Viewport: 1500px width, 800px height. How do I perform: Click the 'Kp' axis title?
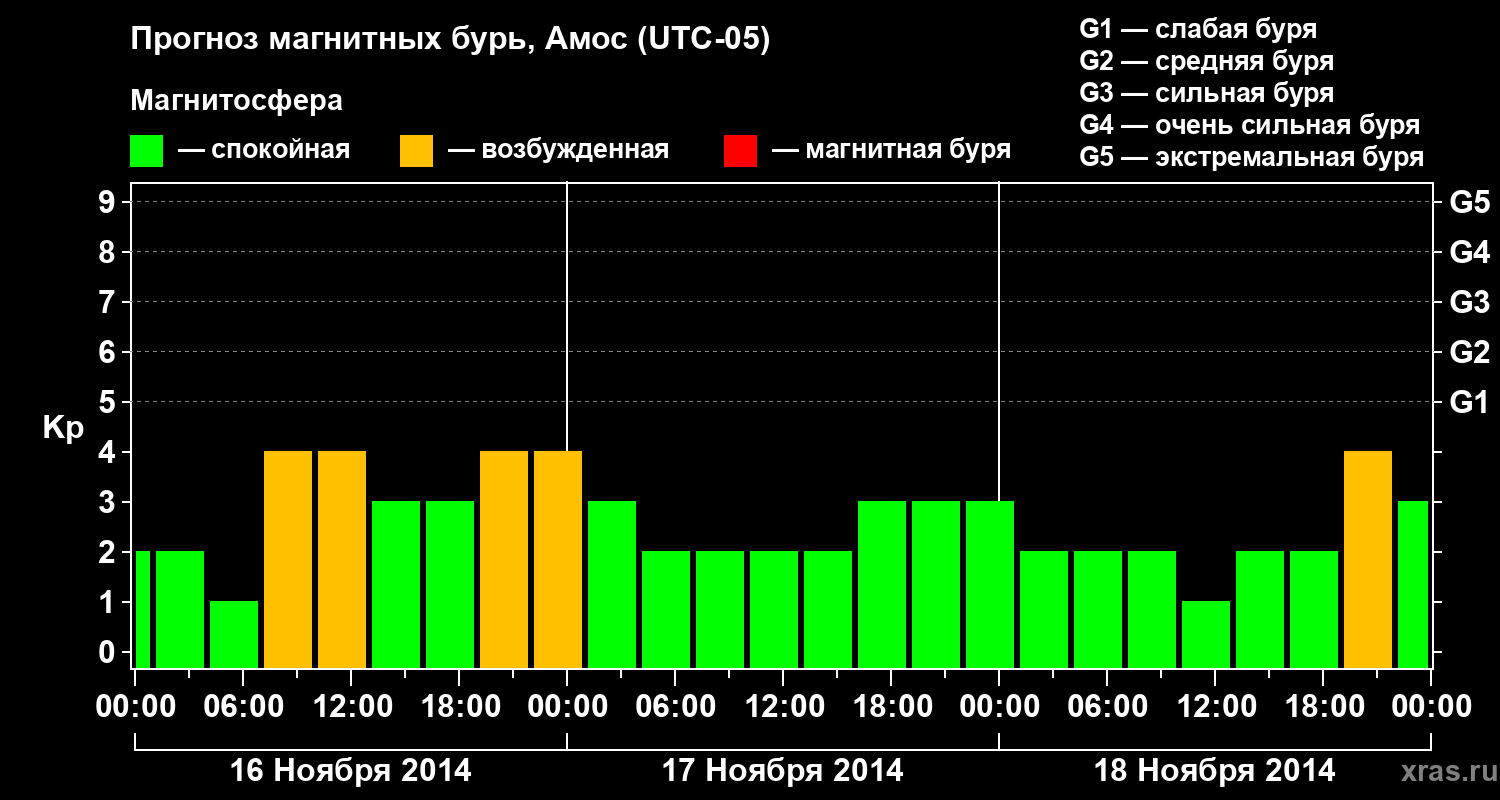click(63, 428)
